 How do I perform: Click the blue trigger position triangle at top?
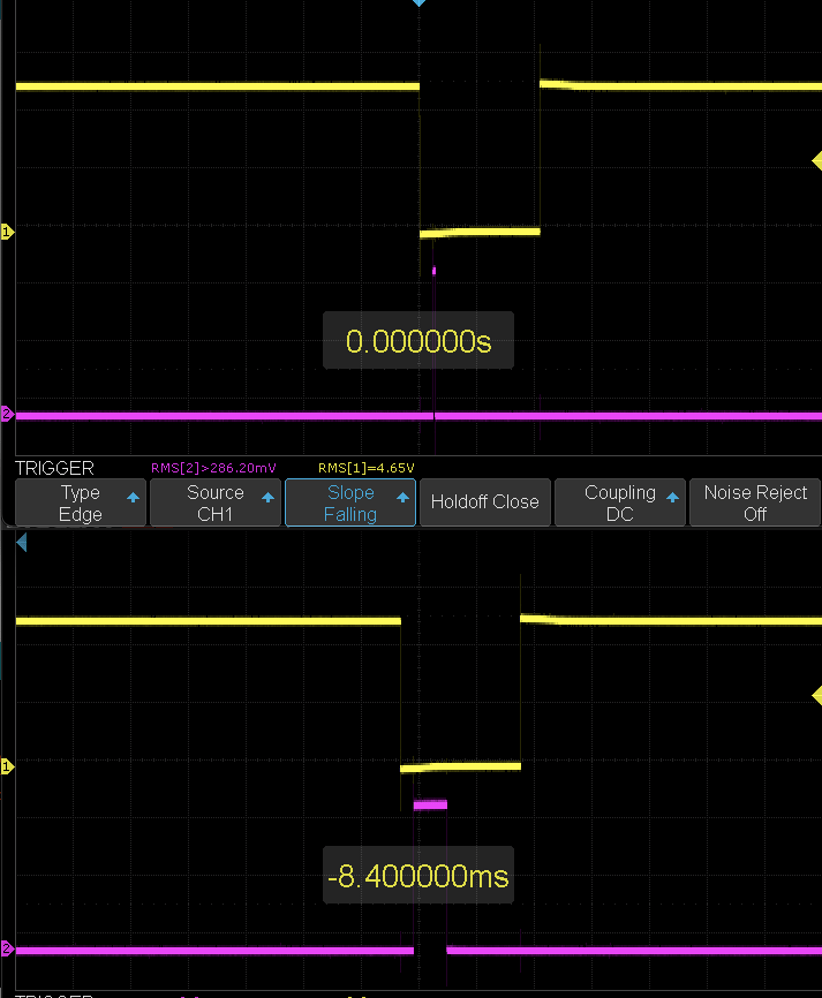point(419,4)
